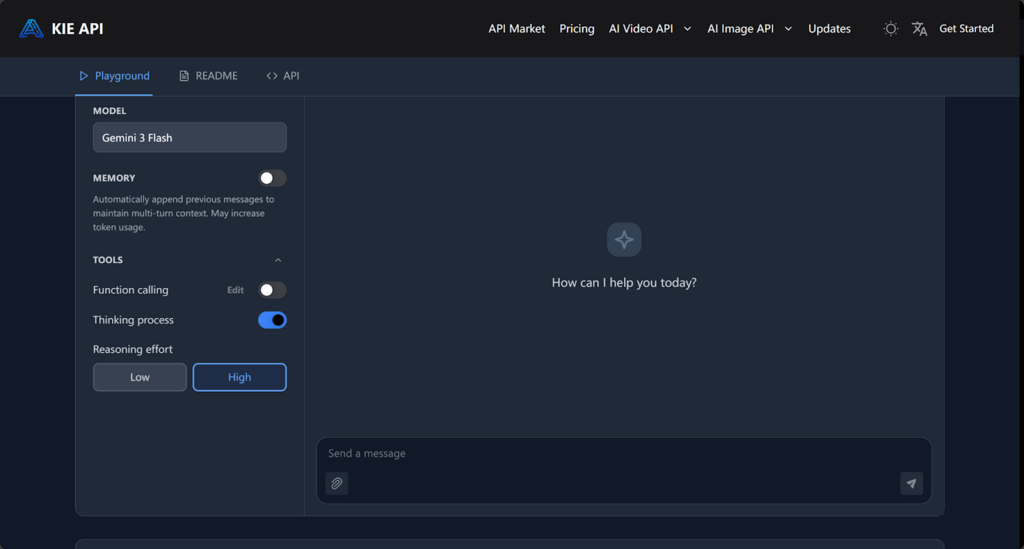Click the sparkle assistant icon
The height and width of the screenshot is (549, 1024).
click(x=624, y=240)
